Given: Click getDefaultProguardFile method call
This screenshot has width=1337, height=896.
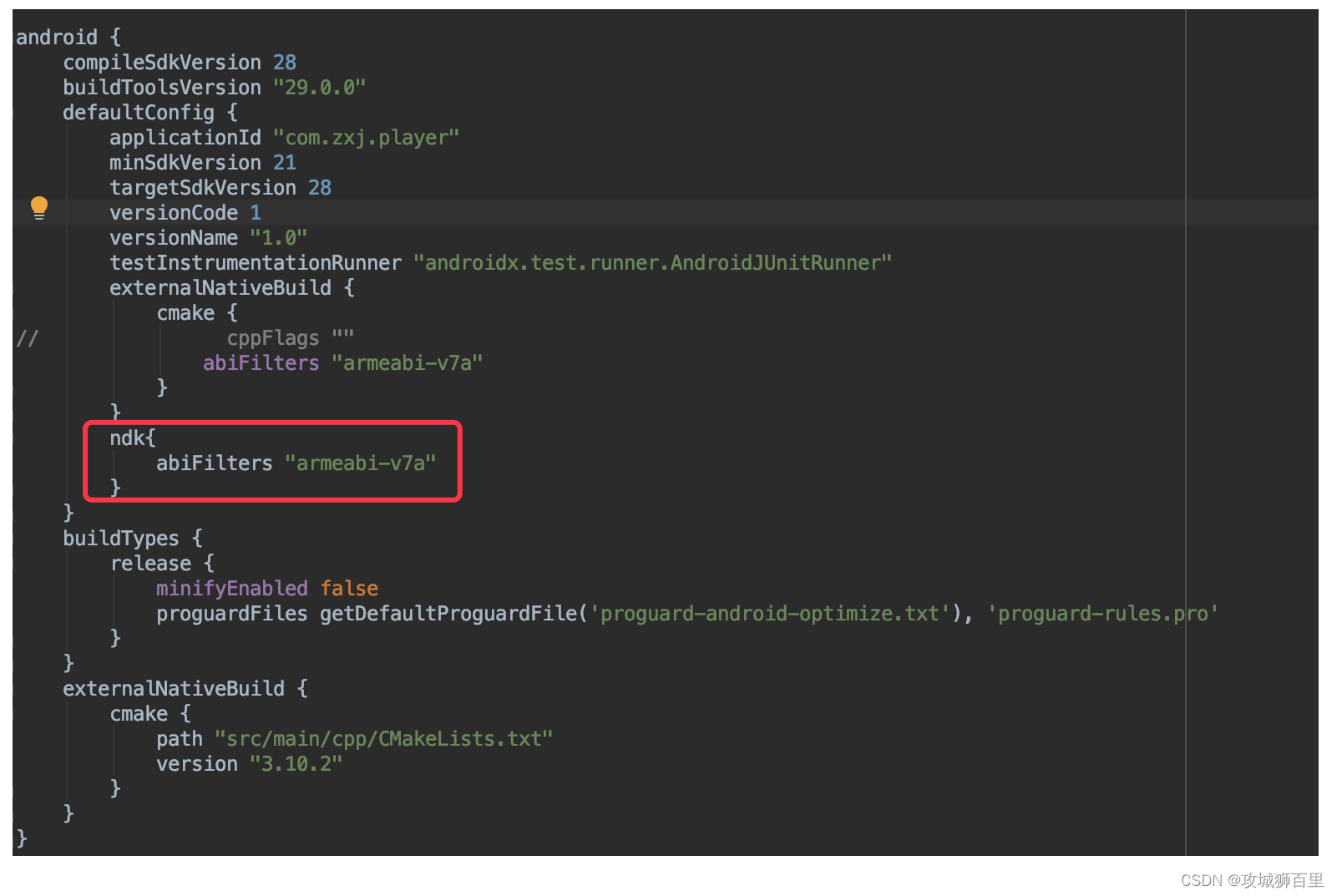Looking at the screenshot, I should (x=448, y=614).
